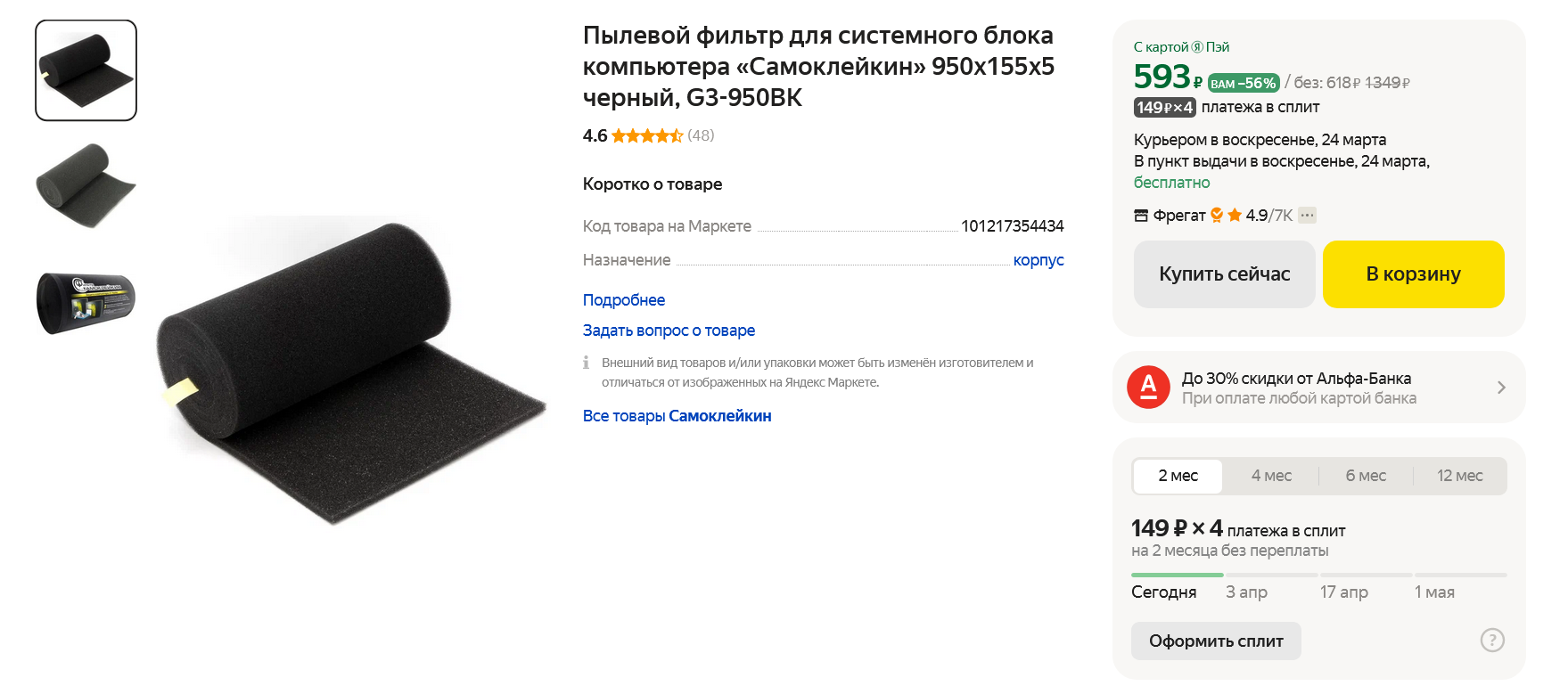Expand the Alfa-Bank discount offer chevron
Viewport: 1568px width, 694px height.
(1501, 388)
